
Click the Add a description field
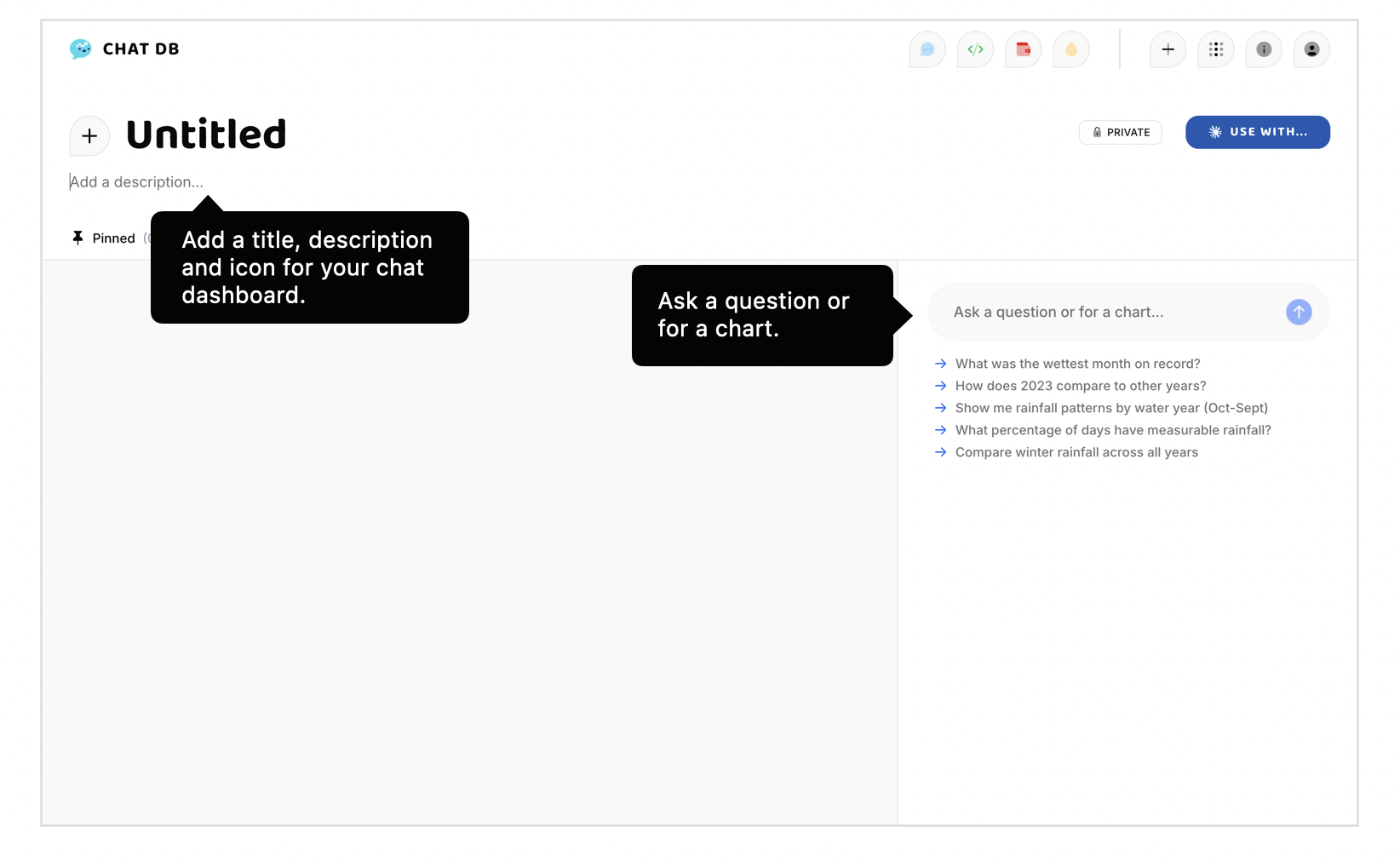point(137,182)
